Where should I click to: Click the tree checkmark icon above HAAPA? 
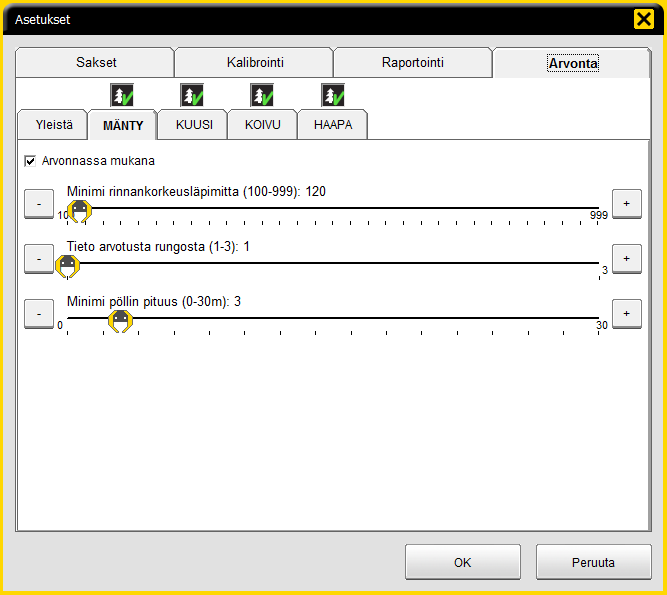tap(333, 95)
